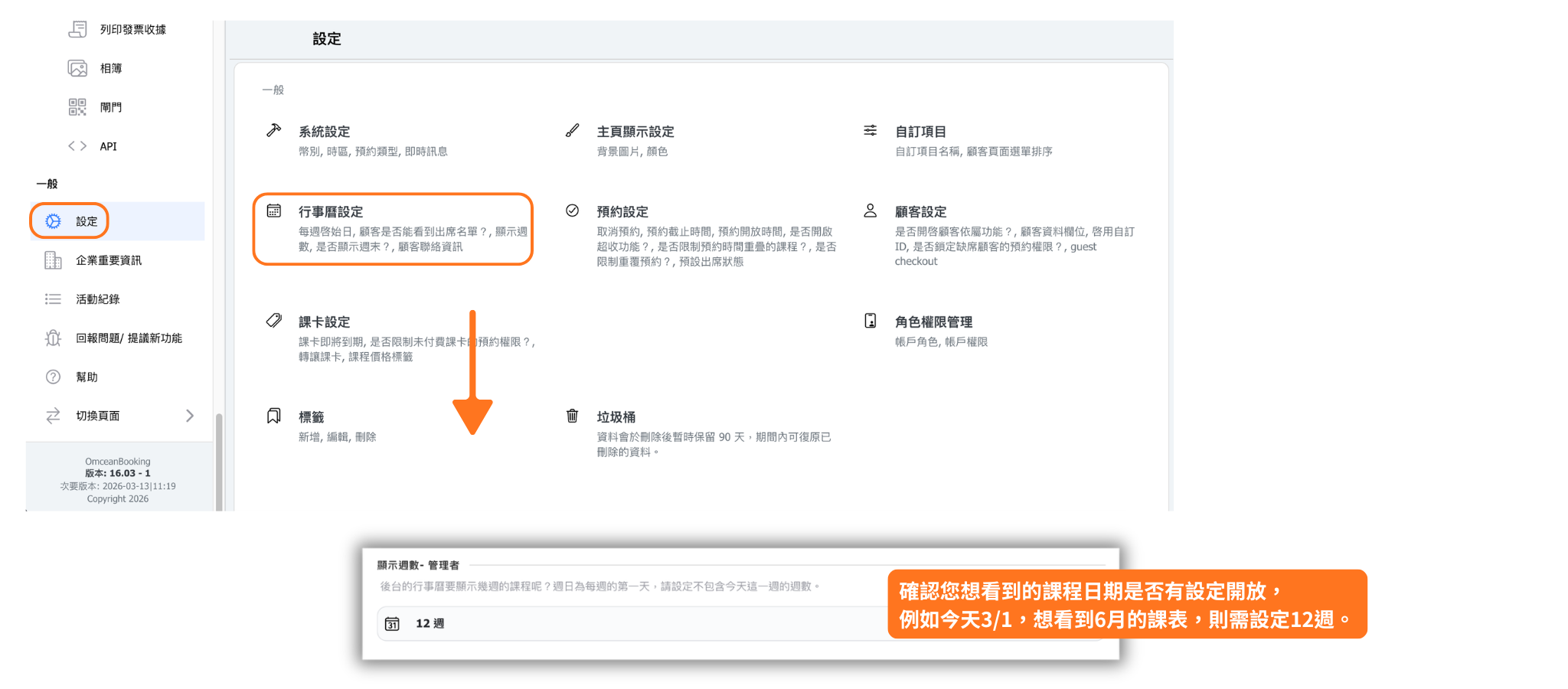Image resolution: width=1568 pixels, height=689 pixels.
Task: Expand the 切換頁面 chevron arrow
Action: click(190, 416)
